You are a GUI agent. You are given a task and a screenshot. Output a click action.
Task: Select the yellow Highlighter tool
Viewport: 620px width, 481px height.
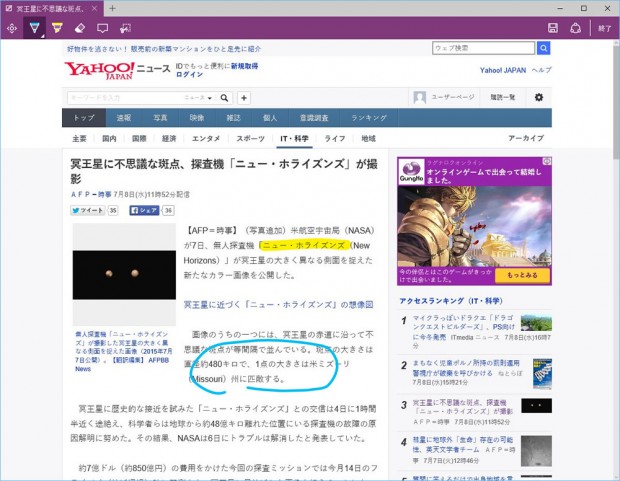tap(57, 28)
